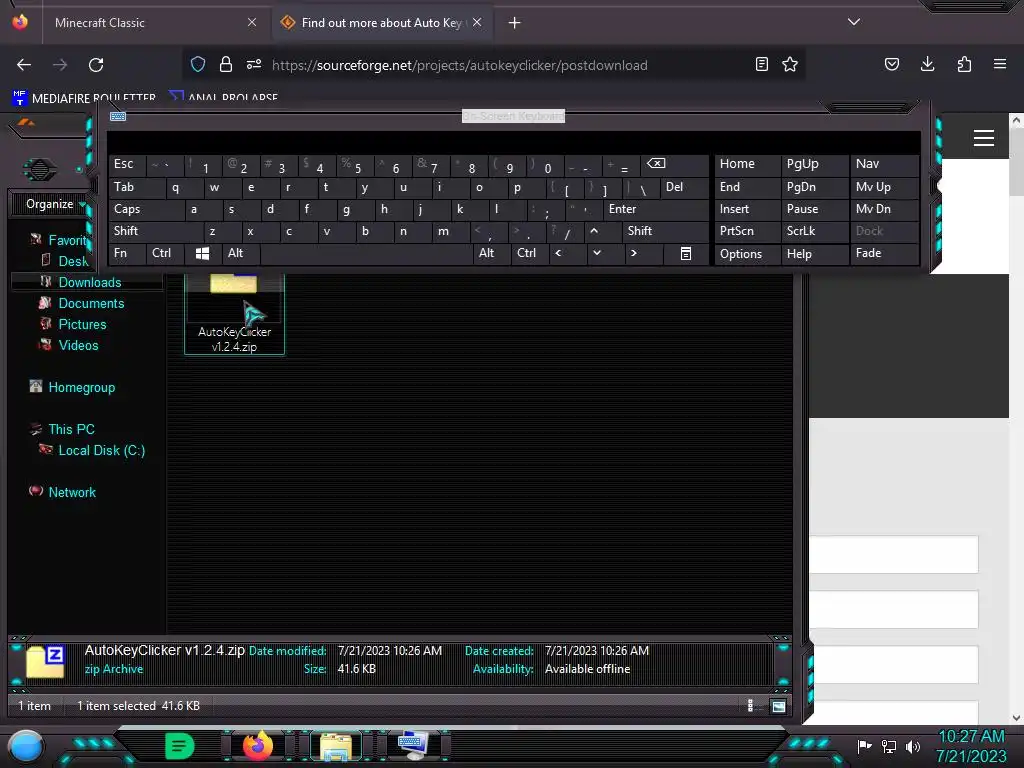Viewport: 1024px width, 768px height.
Task: Toggle the Fn key on the keyboard
Action: click(x=127, y=253)
